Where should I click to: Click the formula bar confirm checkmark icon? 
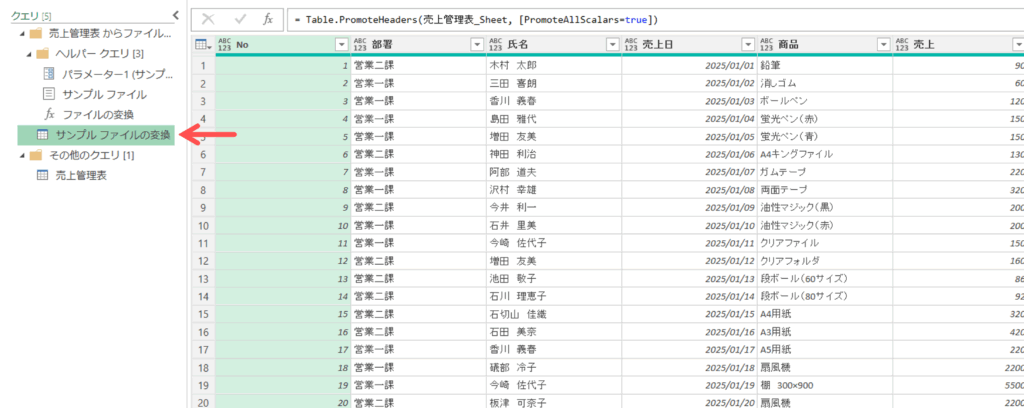tap(237, 19)
